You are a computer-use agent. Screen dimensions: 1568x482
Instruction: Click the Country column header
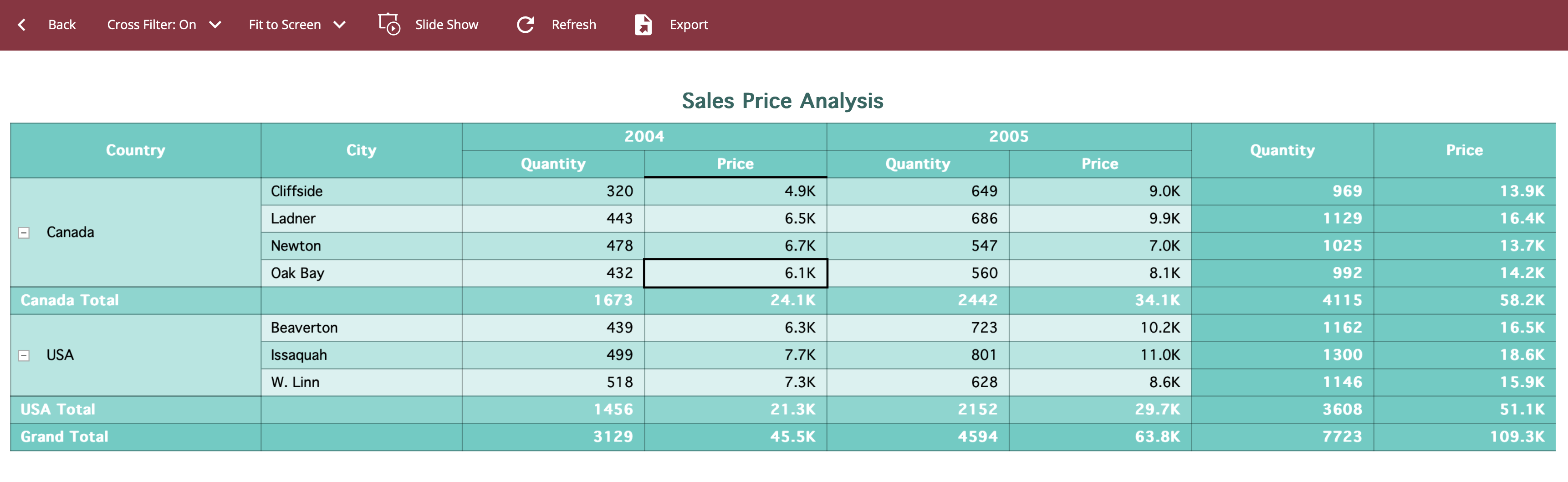click(135, 150)
